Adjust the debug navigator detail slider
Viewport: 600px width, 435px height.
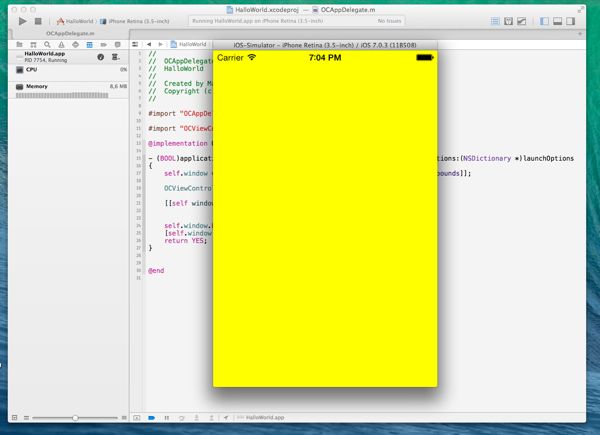(x=75, y=418)
